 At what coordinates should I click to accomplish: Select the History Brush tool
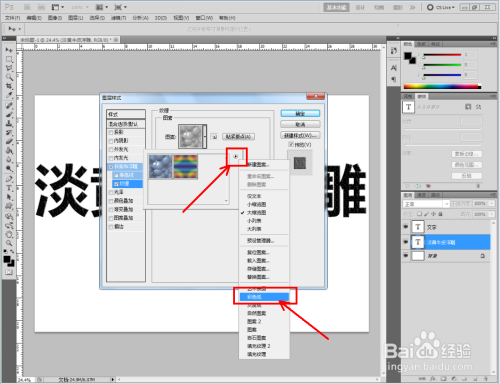[x=9, y=133]
